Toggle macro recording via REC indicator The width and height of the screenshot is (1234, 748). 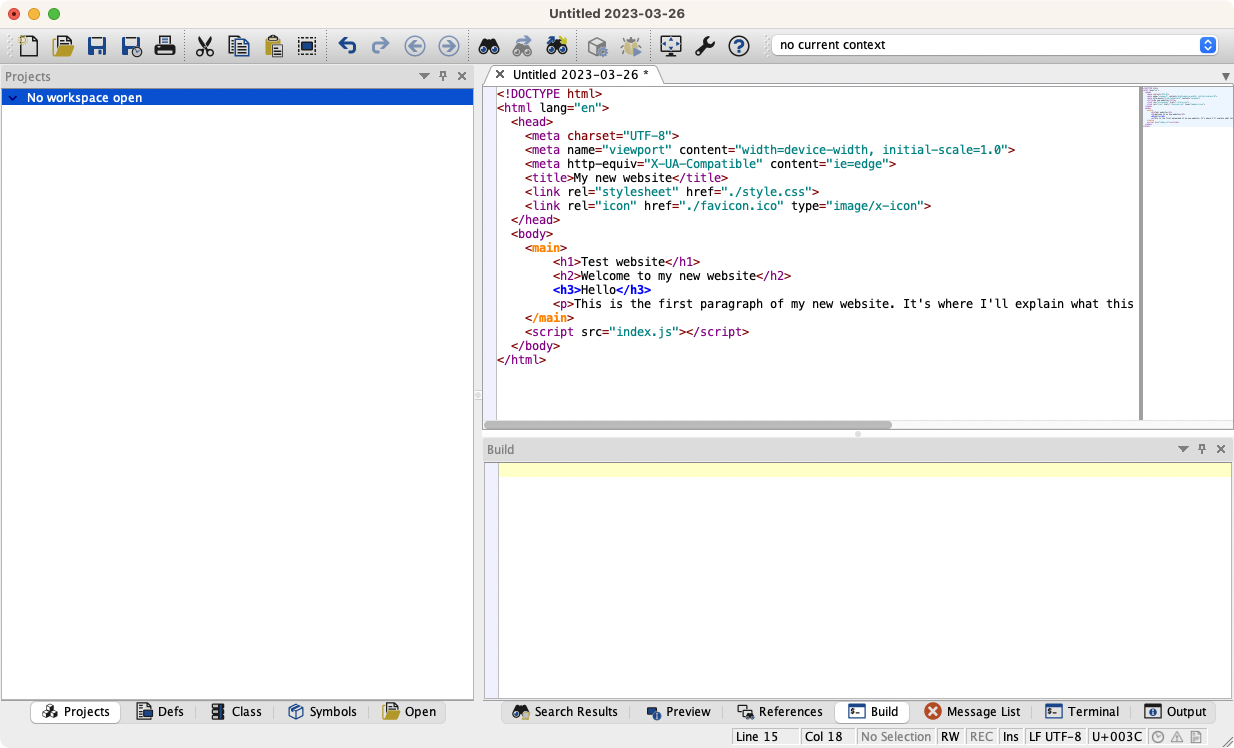click(981, 737)
